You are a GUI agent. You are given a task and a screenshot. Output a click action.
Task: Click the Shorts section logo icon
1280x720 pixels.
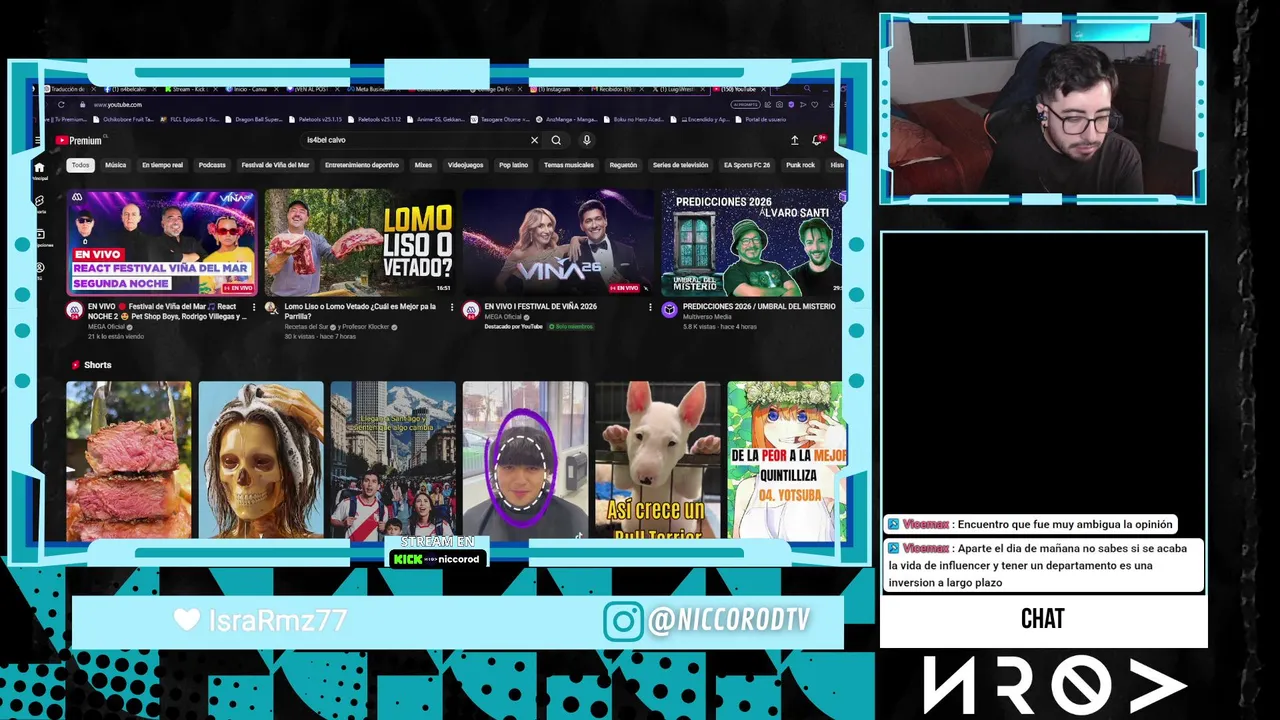(x=75, y=365)
